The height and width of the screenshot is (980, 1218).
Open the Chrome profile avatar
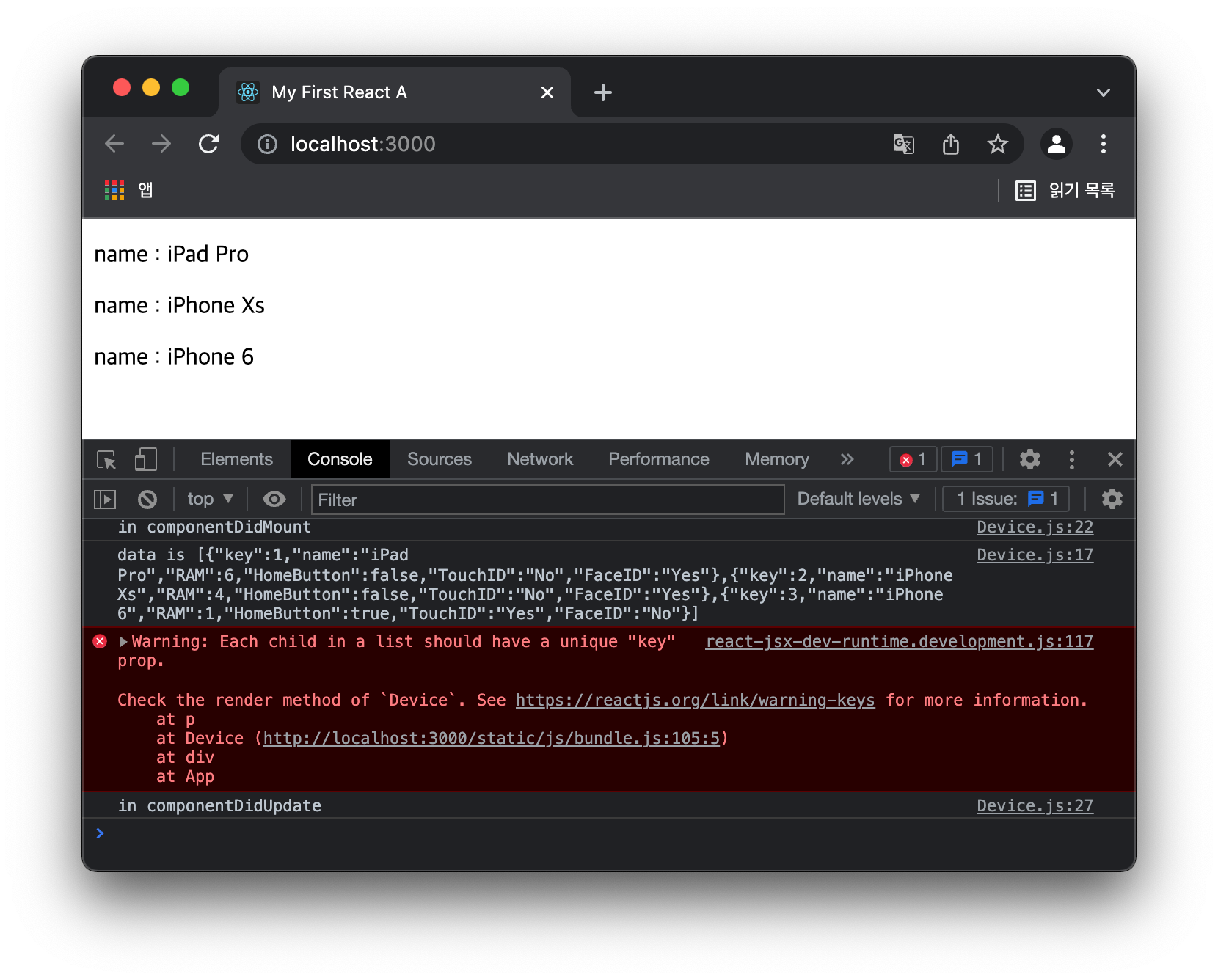1056,144
